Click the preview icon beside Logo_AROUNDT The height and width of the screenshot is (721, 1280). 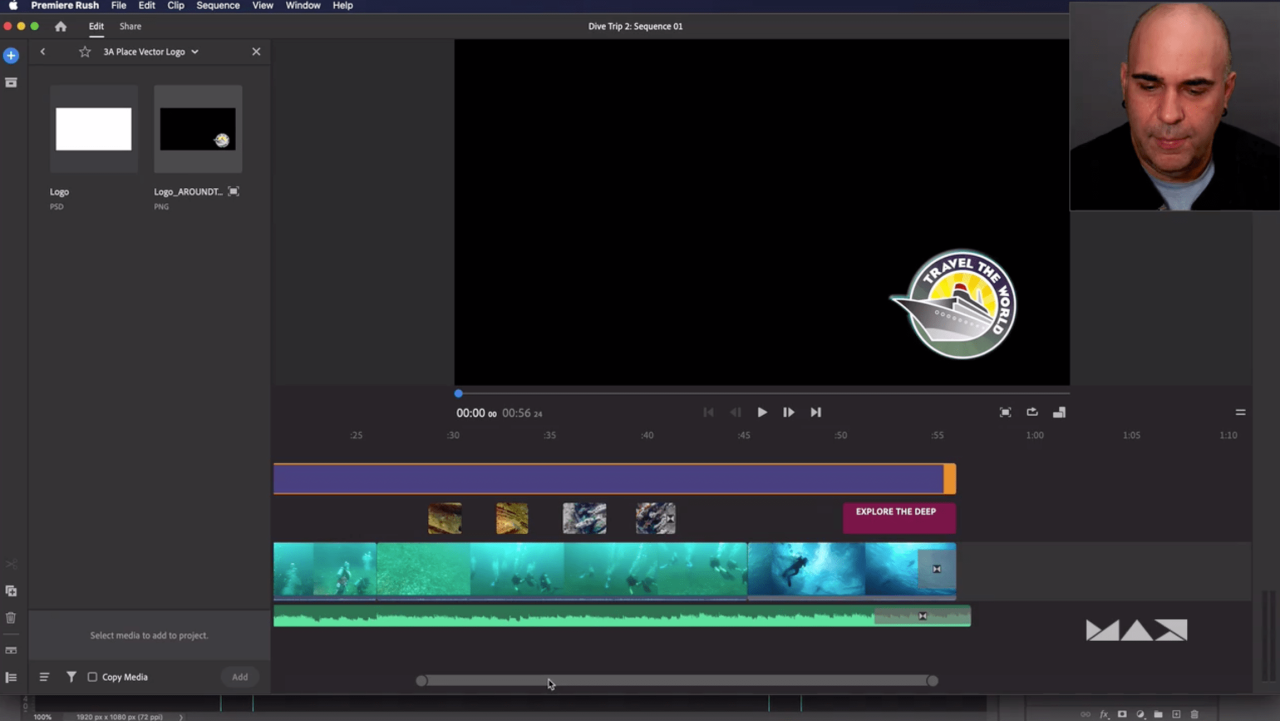coord(233,191)
